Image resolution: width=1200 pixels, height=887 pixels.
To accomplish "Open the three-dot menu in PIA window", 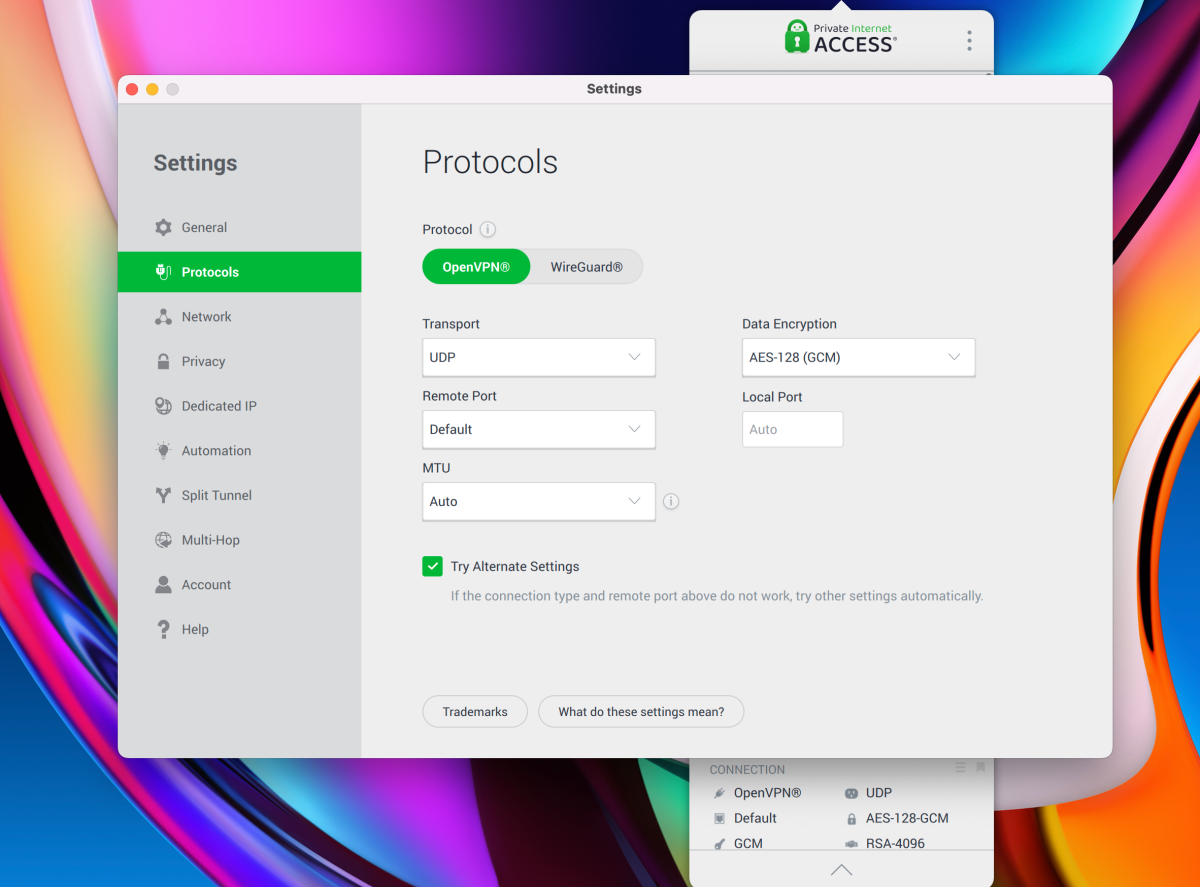I will pyautogui.click(x=969, y=41).
